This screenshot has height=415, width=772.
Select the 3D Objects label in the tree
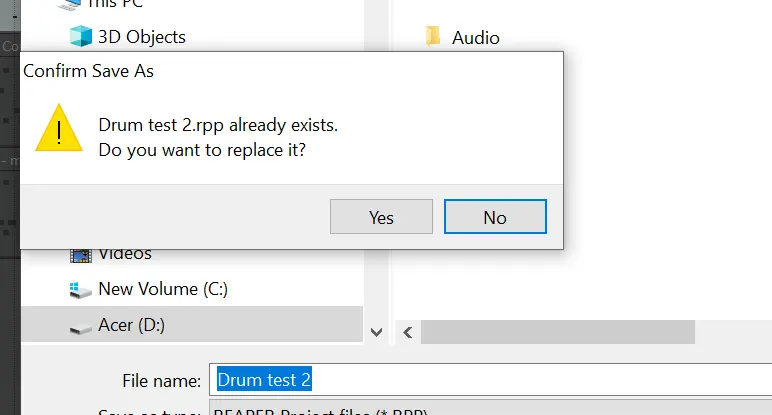(x=141, y=37)
